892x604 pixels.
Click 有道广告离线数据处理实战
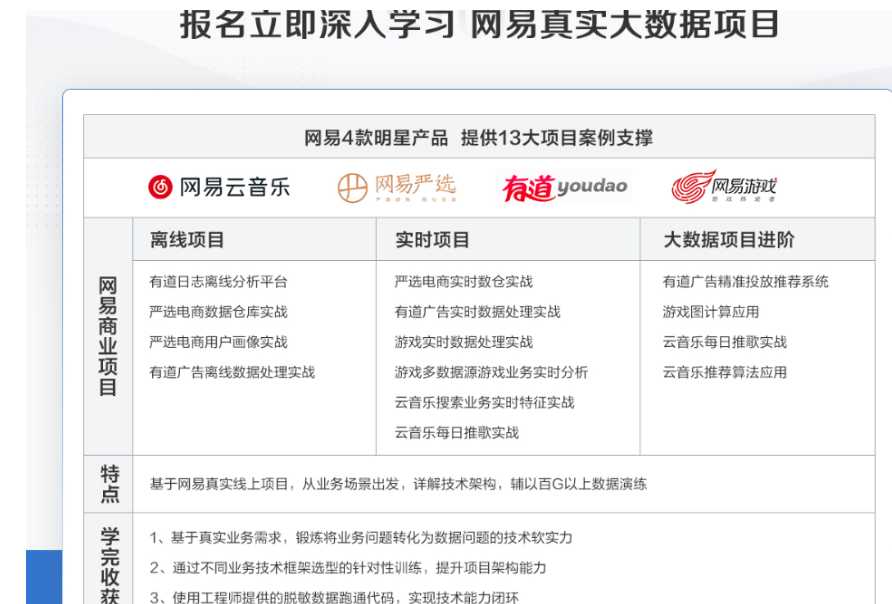(232, 372)
